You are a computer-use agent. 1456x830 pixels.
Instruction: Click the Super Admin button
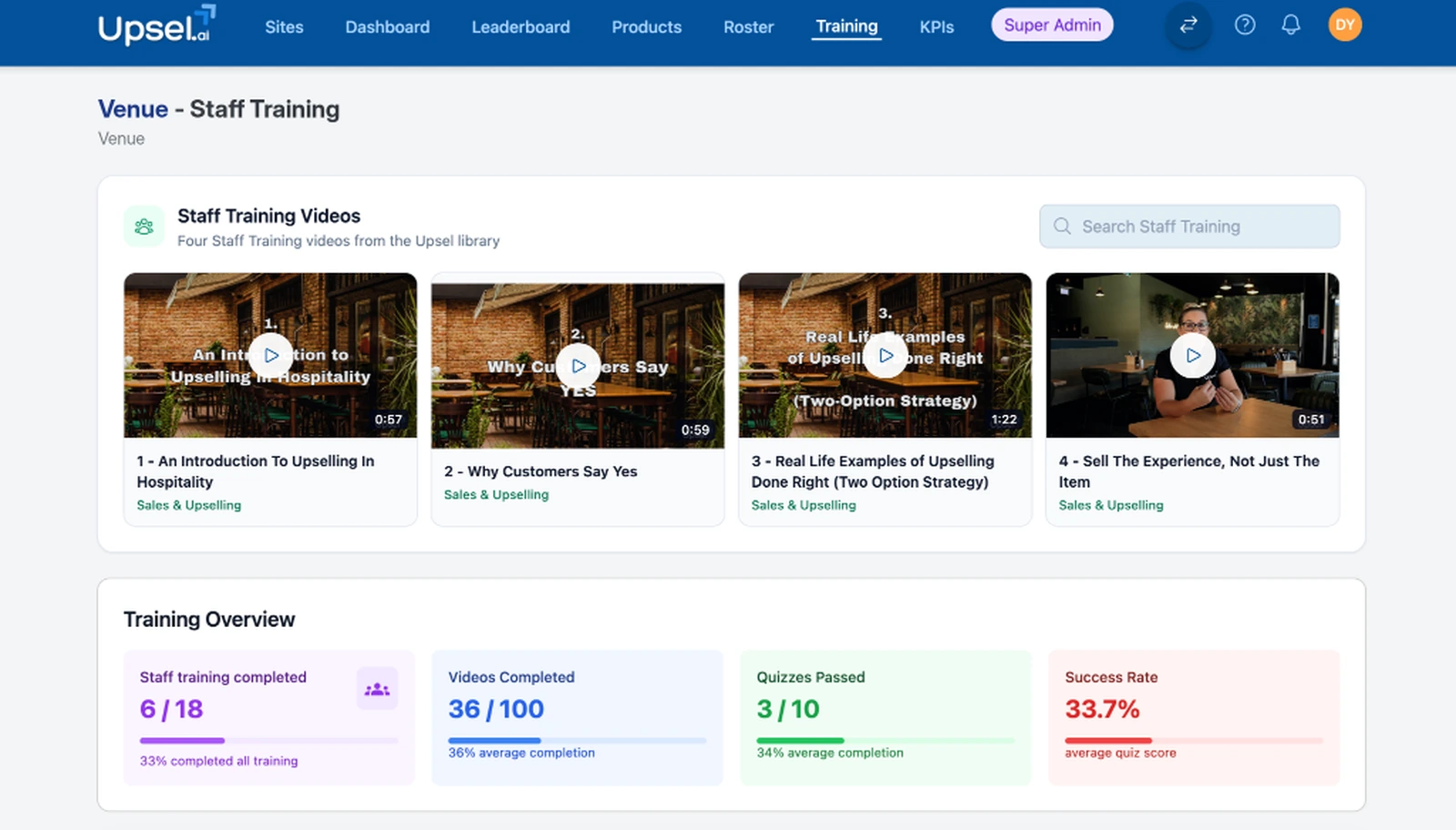pyautogui.click(x=1052, y=25)
